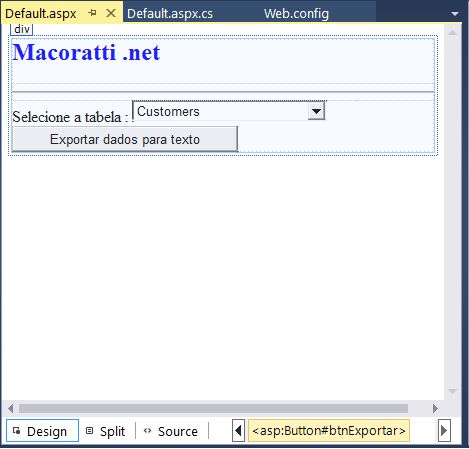Click the left tag navigator arrow
This screenshot has height=449, width=469.
click(x=238, y=431)
